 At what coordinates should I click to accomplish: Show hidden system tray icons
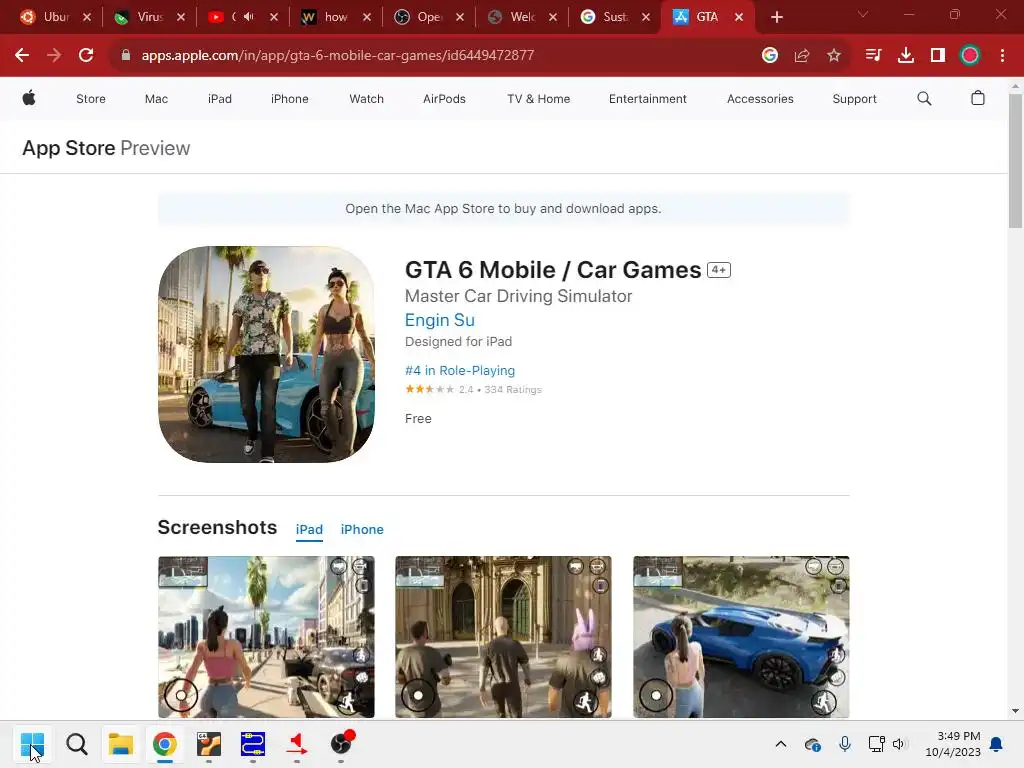pyautogui.click(x=780, y=744)
